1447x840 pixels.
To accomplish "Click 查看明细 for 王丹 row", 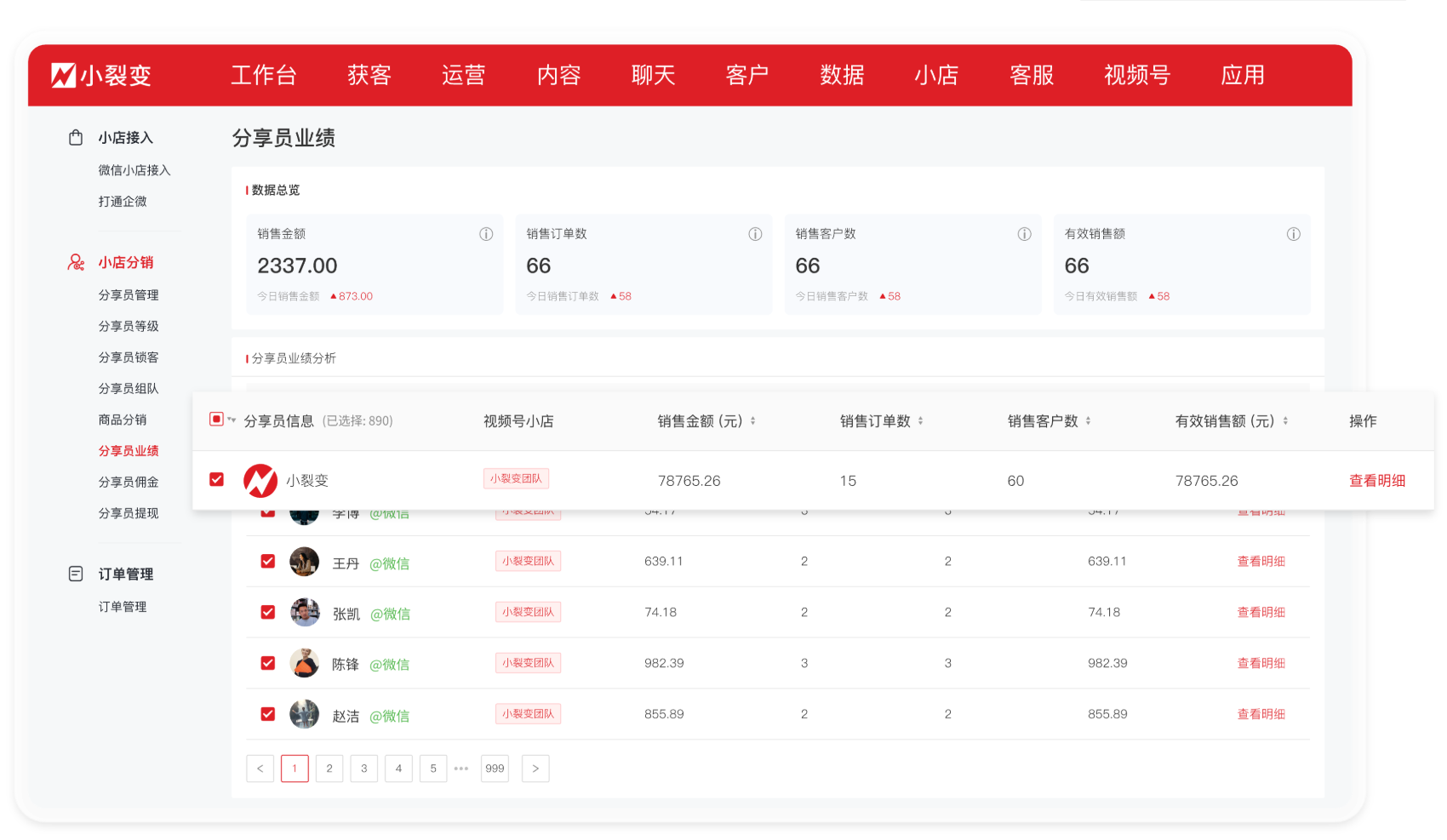I will [x=1261, y=562].
